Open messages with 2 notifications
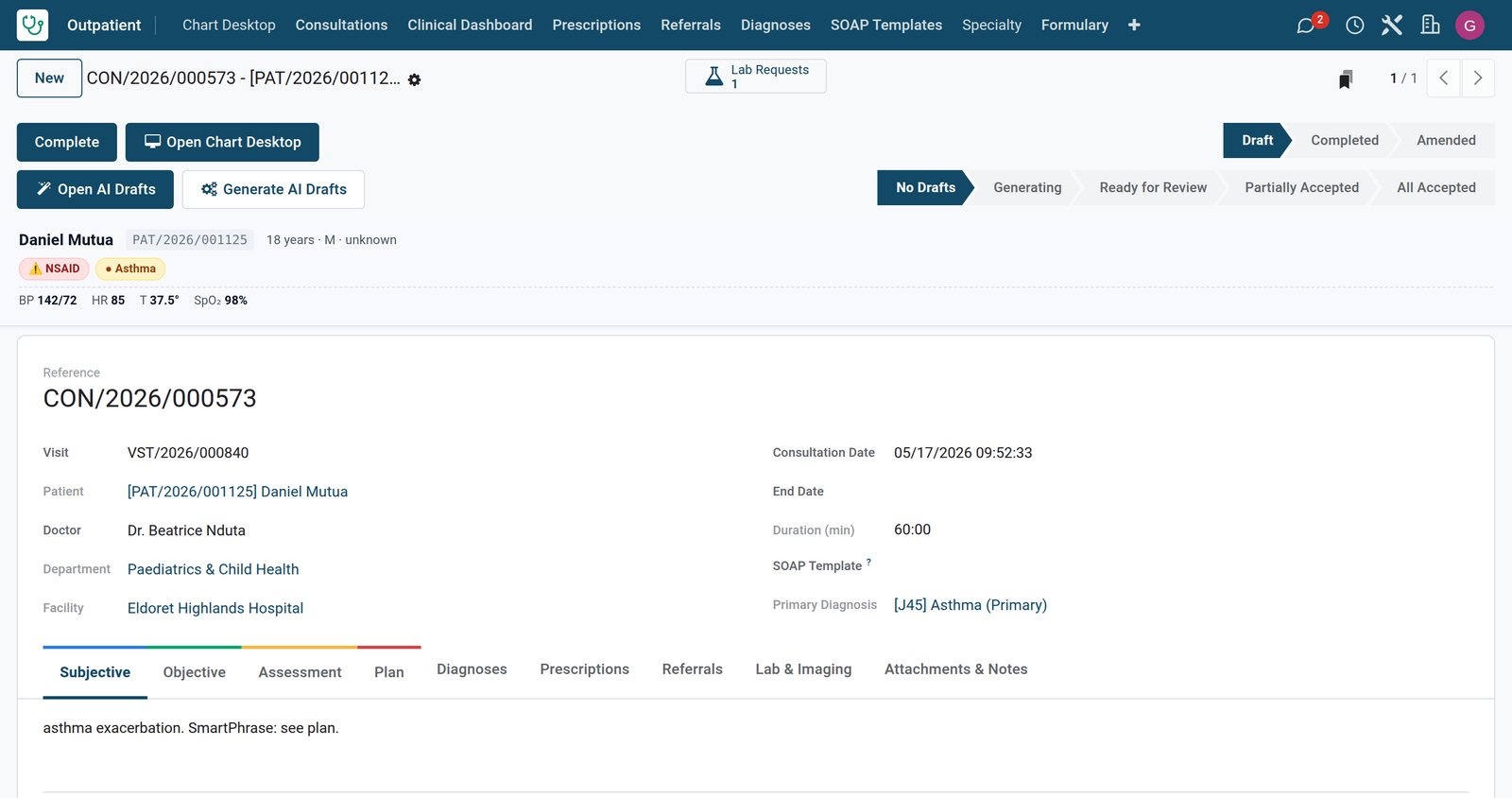 tap(1308, 25)
